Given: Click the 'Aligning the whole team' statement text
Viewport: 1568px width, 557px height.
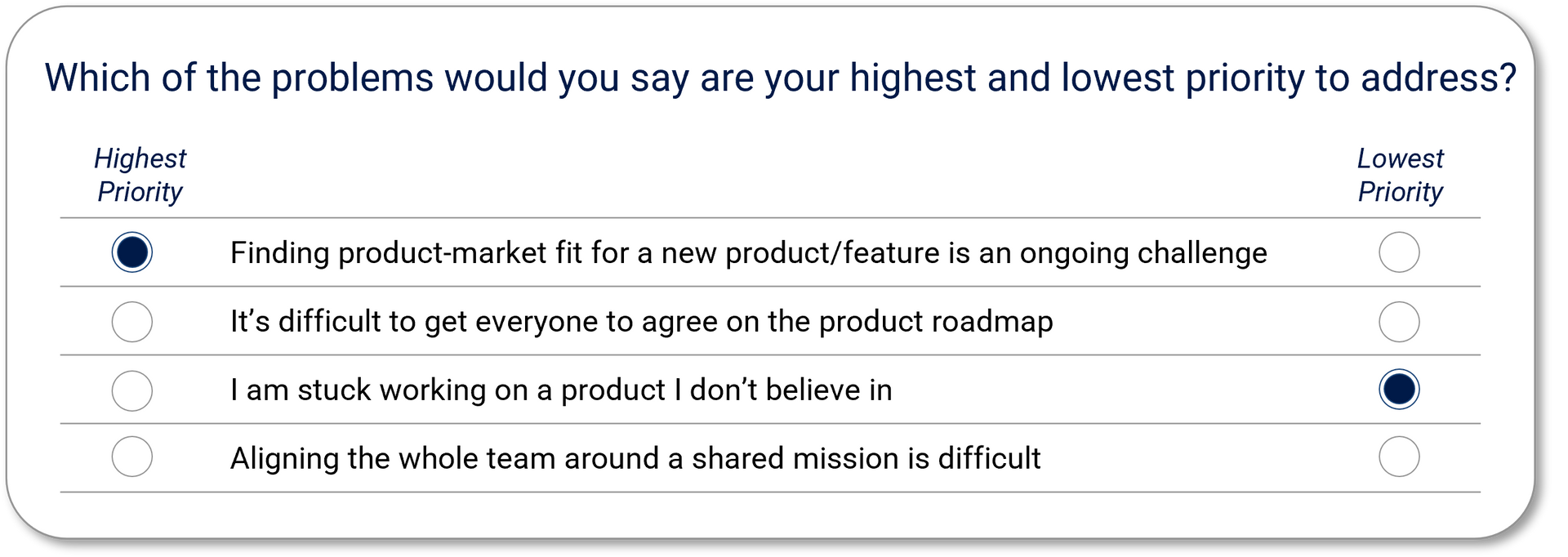Looking at the screenshot, I should coord(635,458).
